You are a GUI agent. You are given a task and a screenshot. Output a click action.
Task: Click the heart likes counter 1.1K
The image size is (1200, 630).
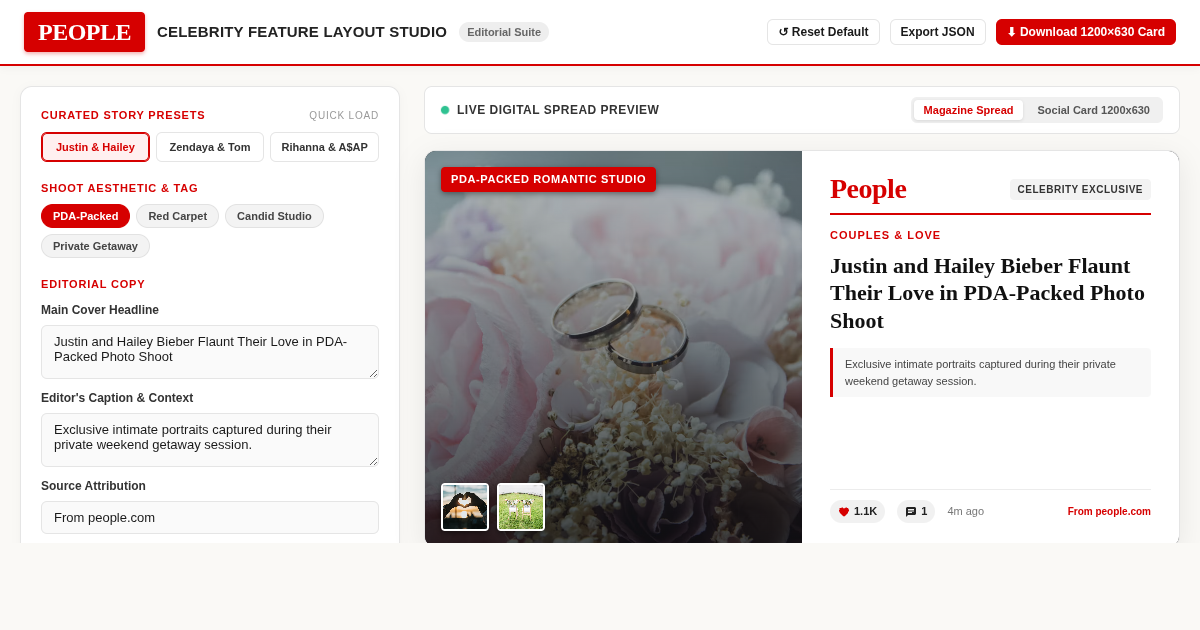click(x=857, y=511)
